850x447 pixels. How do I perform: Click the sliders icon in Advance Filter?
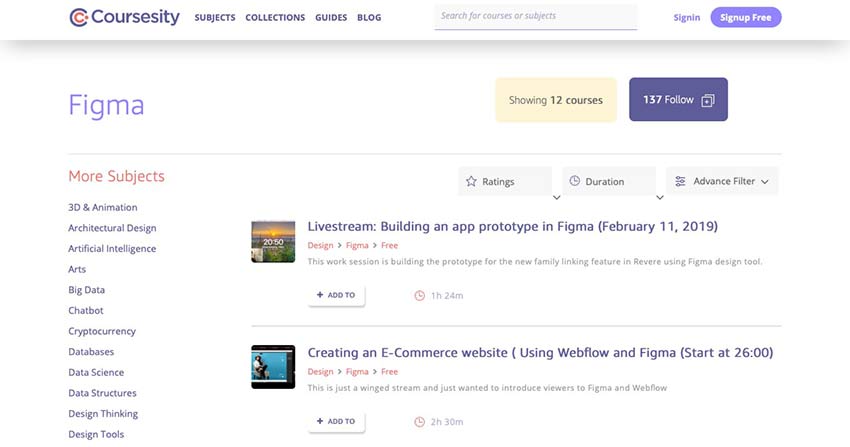tap(680, 182)
